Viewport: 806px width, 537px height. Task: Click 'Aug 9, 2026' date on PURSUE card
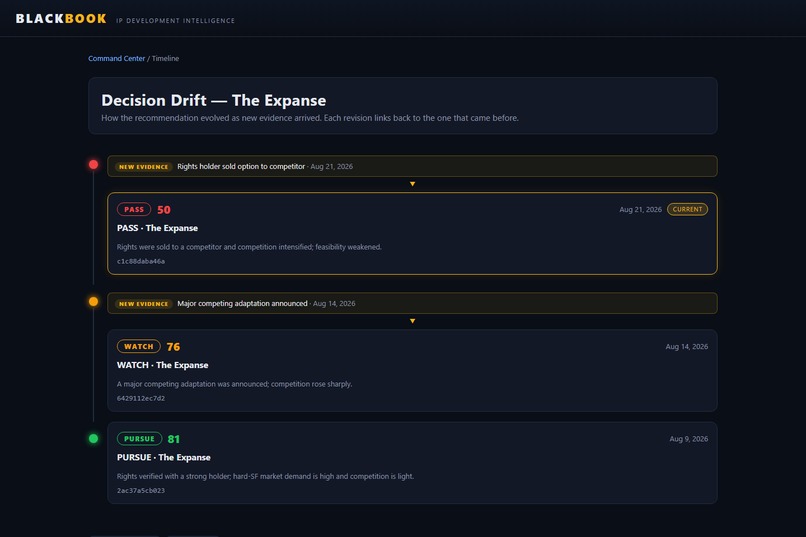click(689, 439)
